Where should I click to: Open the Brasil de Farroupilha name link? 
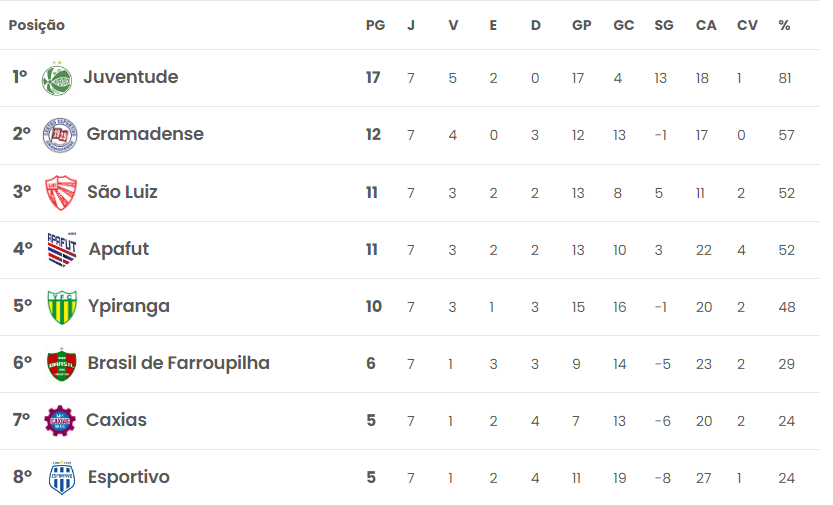point(178,363)
